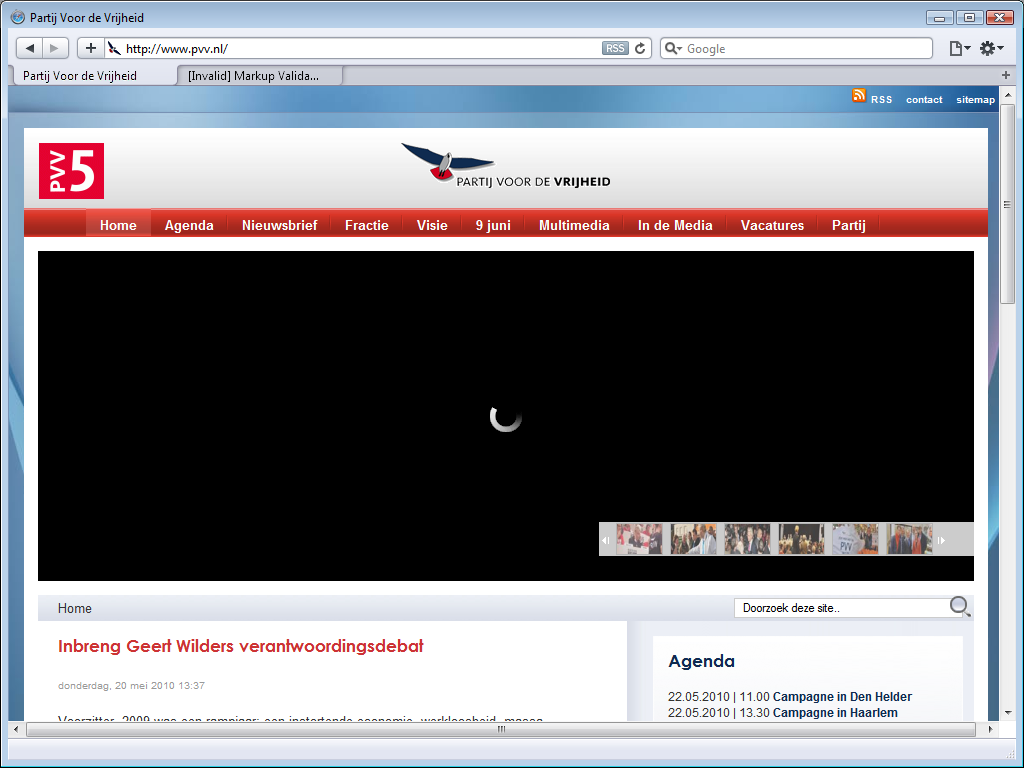This screenshot has width=1024, height=768.
Task: Select the third slideshow thumbnail
Action: click(747, 539)
